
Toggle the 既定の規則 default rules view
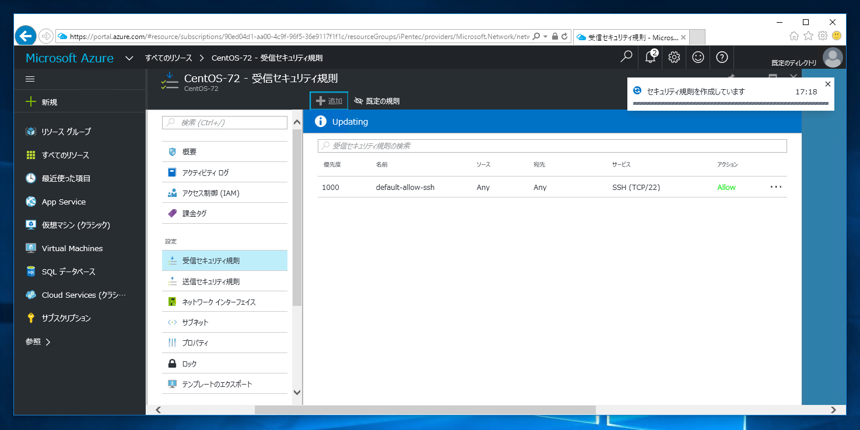(x=377, y=101)
